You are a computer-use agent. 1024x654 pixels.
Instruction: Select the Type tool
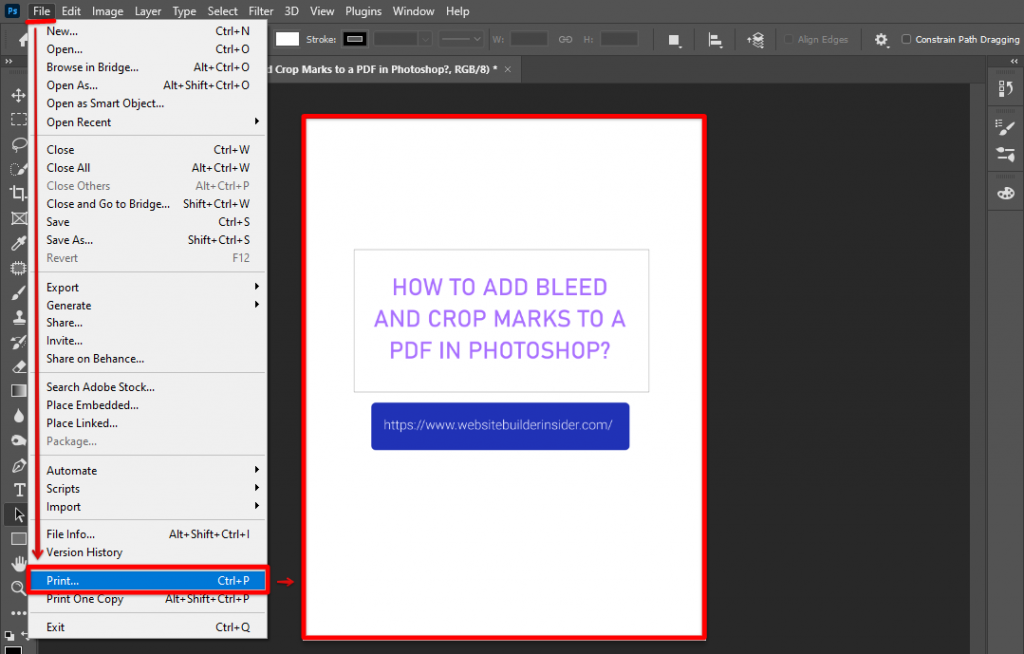[x=18, y=490]
